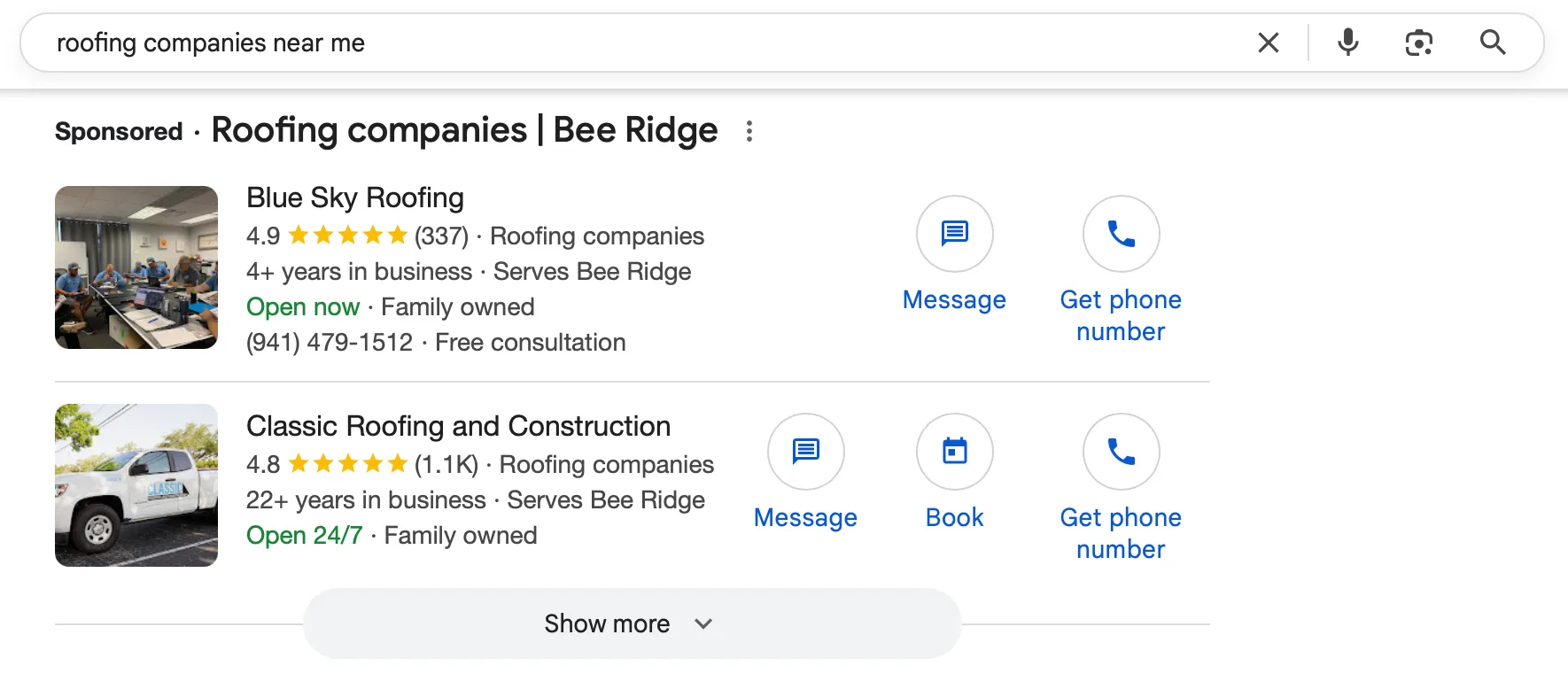The height and width of the screenshot is (689, 1568).
Task: Click Classic Roofing's truck photo thumbnail
Action: coord(136,484)
